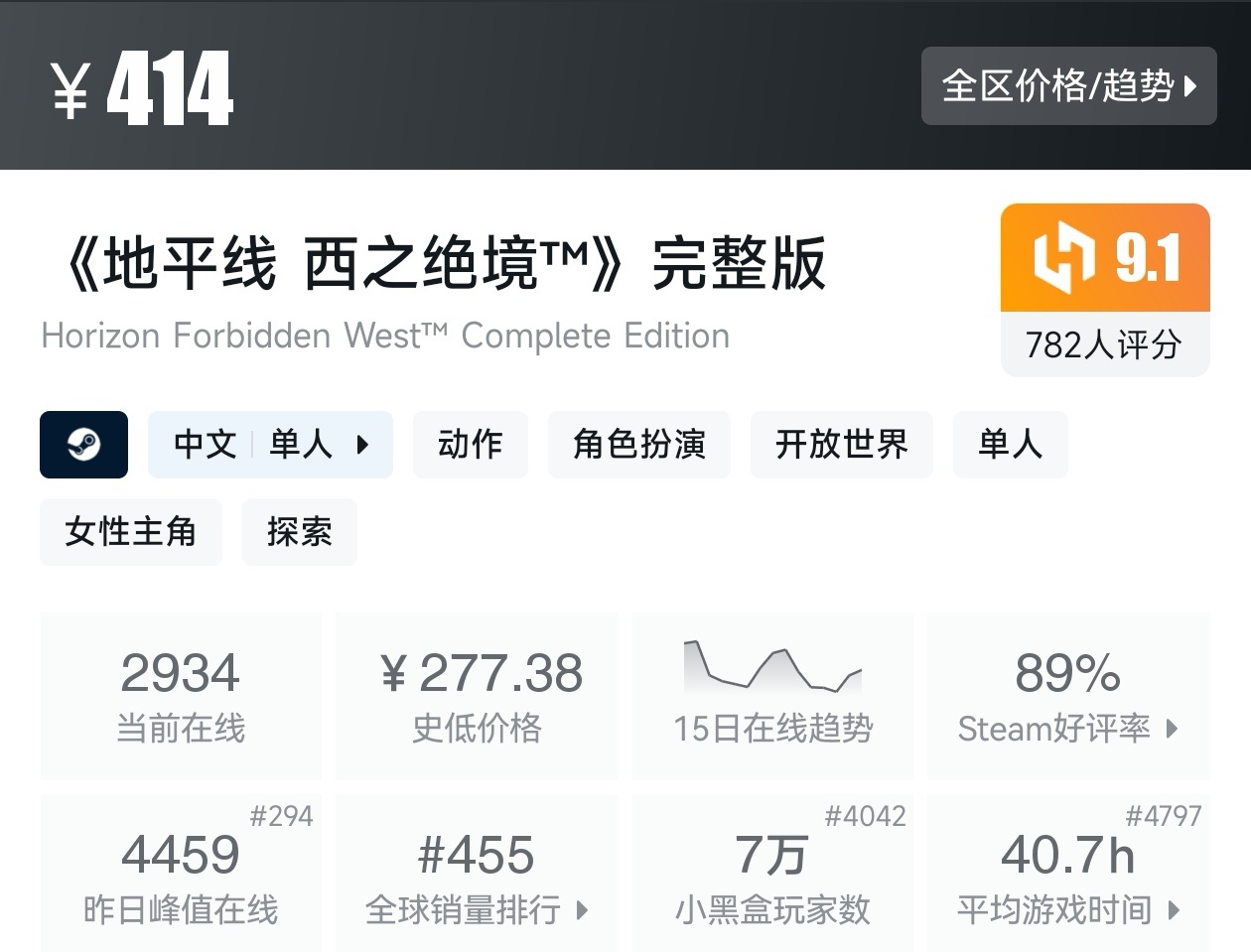Image resolution: width=1251 pixels, height=952 pixels.
Task: Tap the 7万 小黑盒玩家数 stat
Action: (x=772, y=874)
